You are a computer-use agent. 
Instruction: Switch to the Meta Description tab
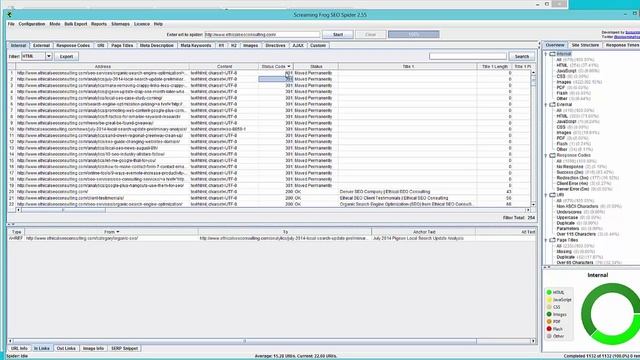157,45
